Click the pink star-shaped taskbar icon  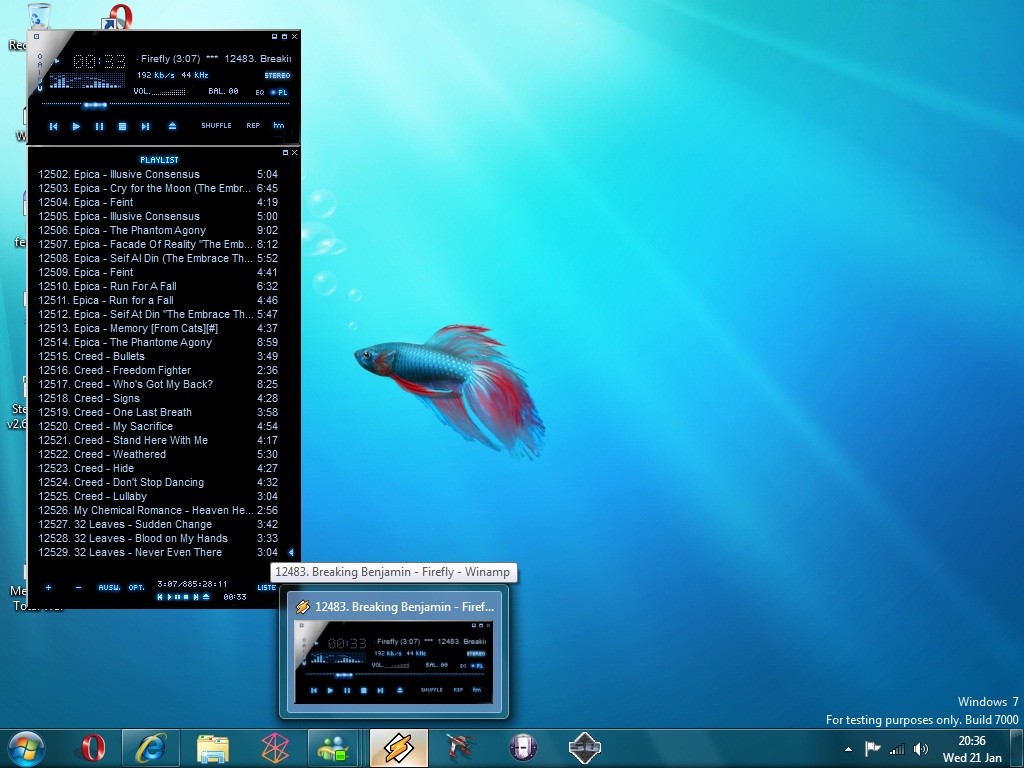(x=275, y=748)
